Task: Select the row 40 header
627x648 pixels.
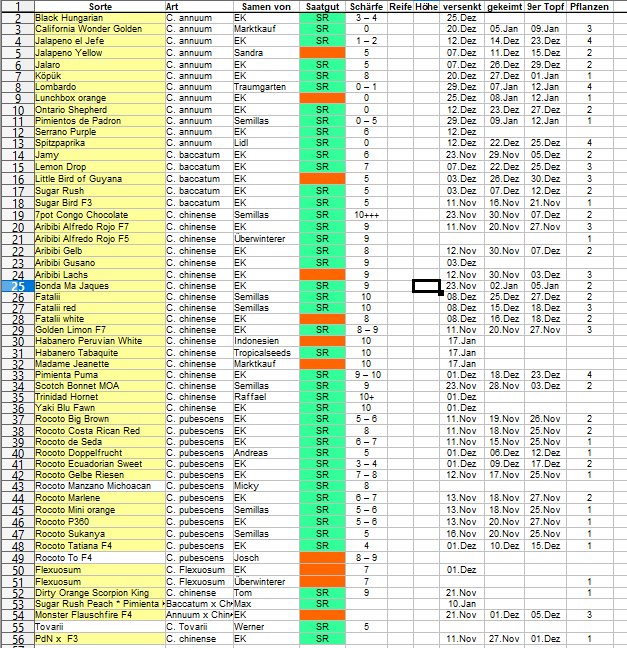Action: 17,453
